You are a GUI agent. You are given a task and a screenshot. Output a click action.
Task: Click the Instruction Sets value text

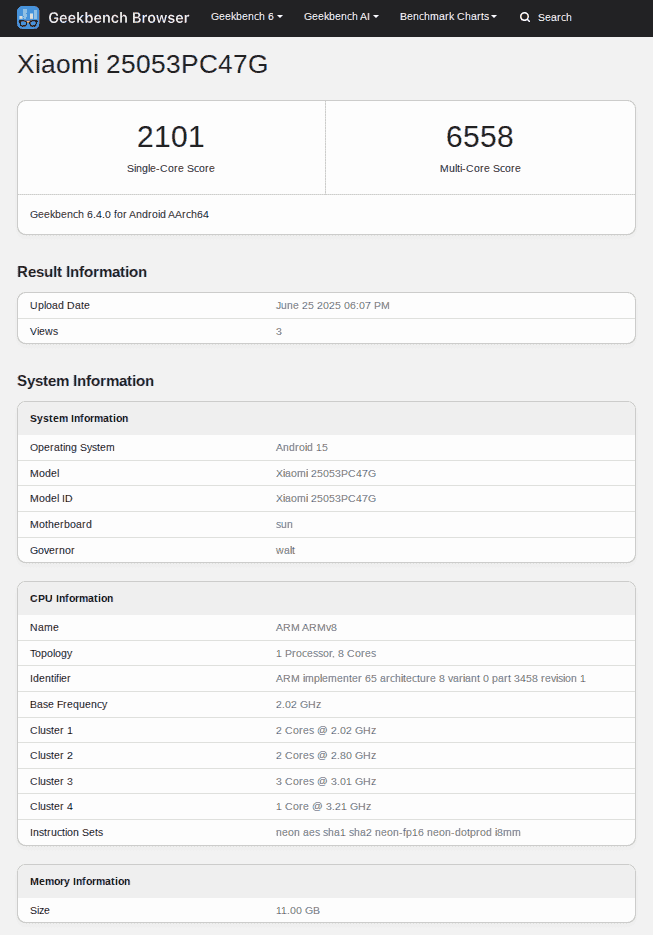[398, 832]
